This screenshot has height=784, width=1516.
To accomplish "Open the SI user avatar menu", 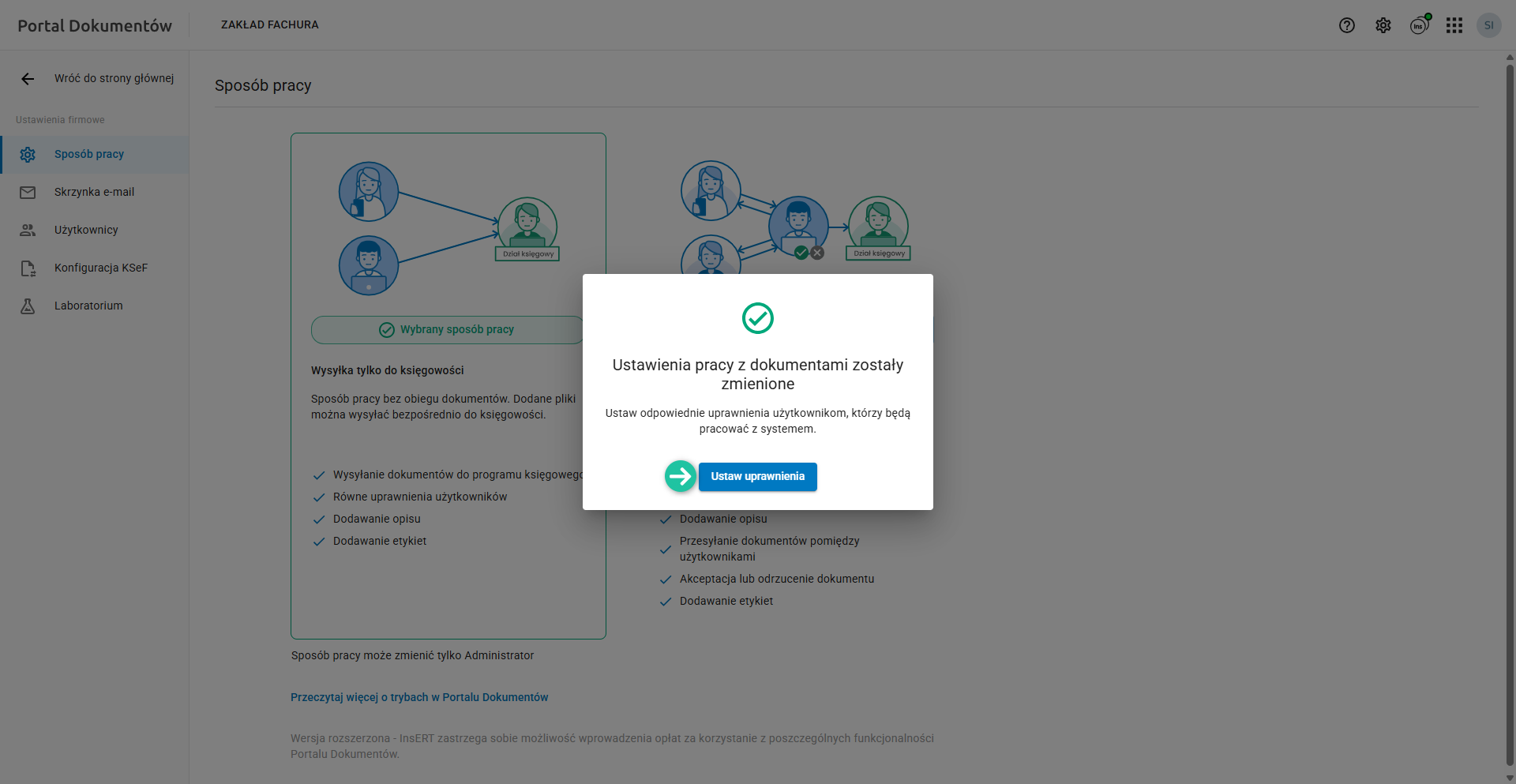I will tap(1489, 25).
